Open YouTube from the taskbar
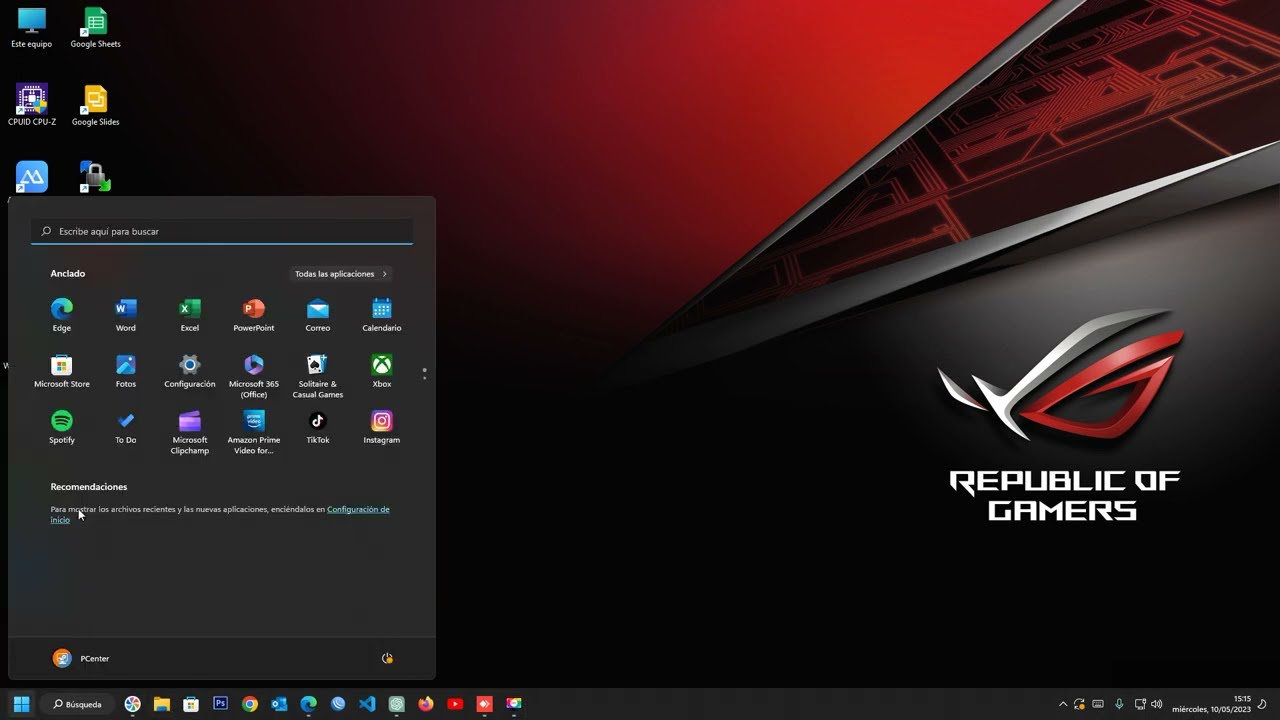The height and width of the screenshot is (720, 1280). click(455, 704)
